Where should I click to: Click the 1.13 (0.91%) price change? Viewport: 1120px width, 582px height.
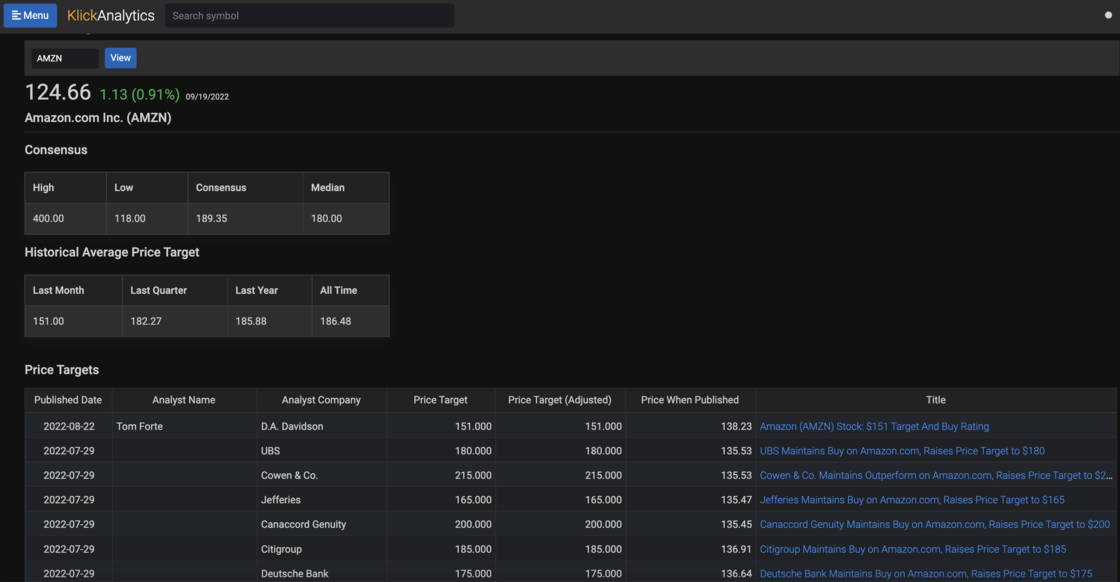click(139, 94)
